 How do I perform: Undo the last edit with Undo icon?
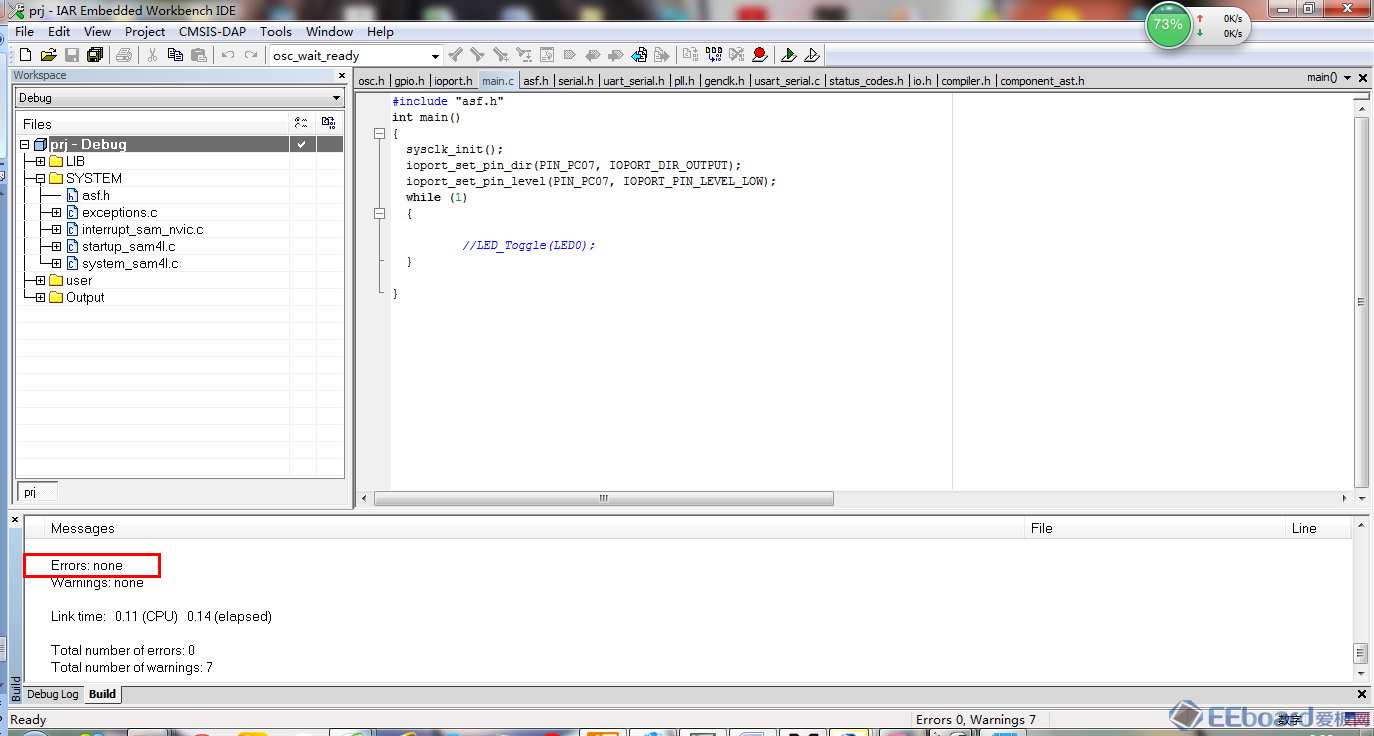pyautogui.click(x=228, y=55)
